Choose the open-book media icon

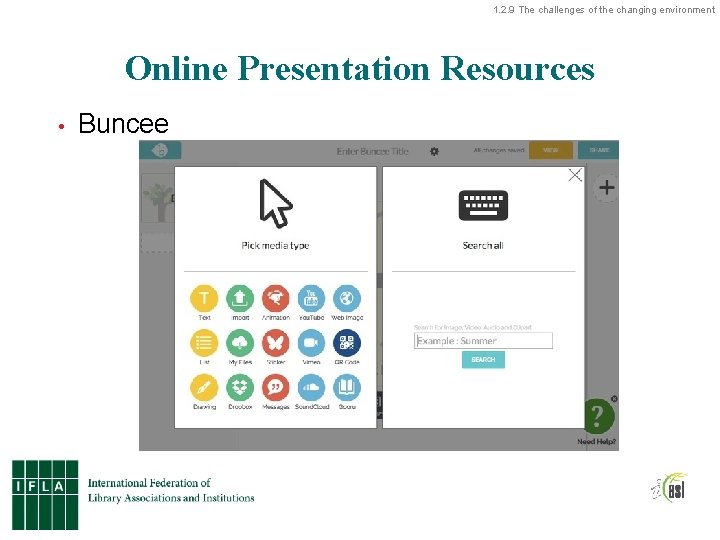(x=347, y=388)
